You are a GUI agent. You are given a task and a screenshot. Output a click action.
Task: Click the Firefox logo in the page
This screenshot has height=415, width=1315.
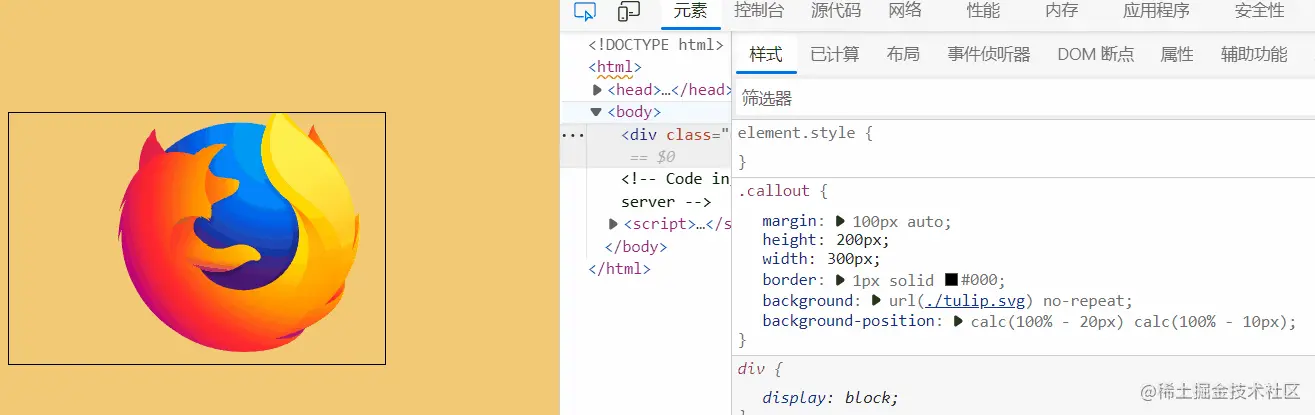[x=240, y=232]
